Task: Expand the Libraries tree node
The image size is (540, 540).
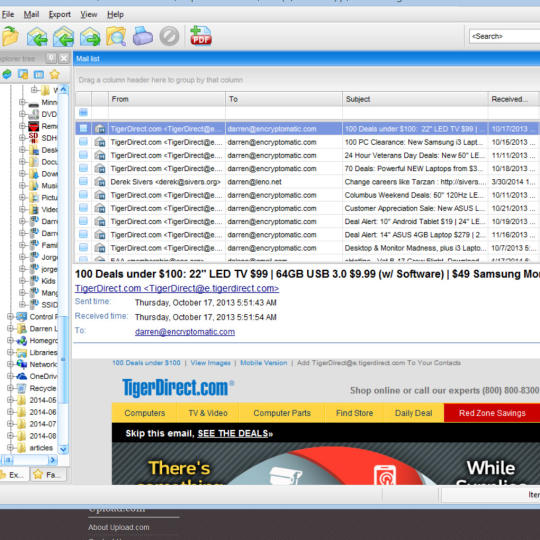Action: pos(10,352)
